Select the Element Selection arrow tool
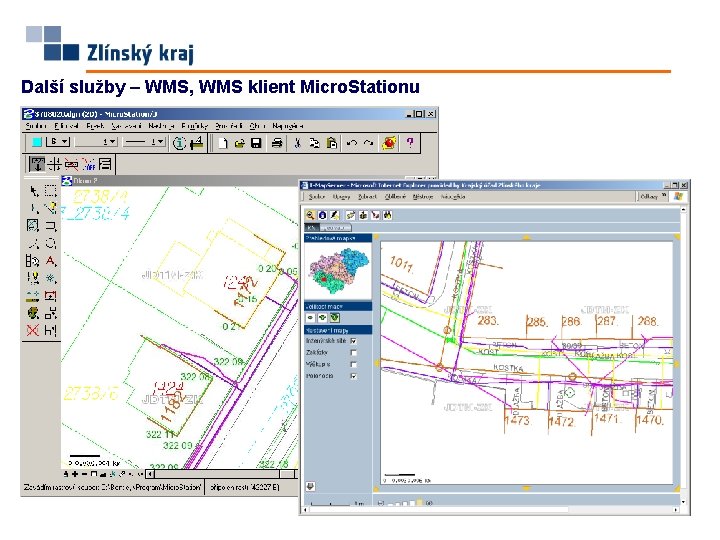Viewport: 720px width, 540px height. coord(34,191)
